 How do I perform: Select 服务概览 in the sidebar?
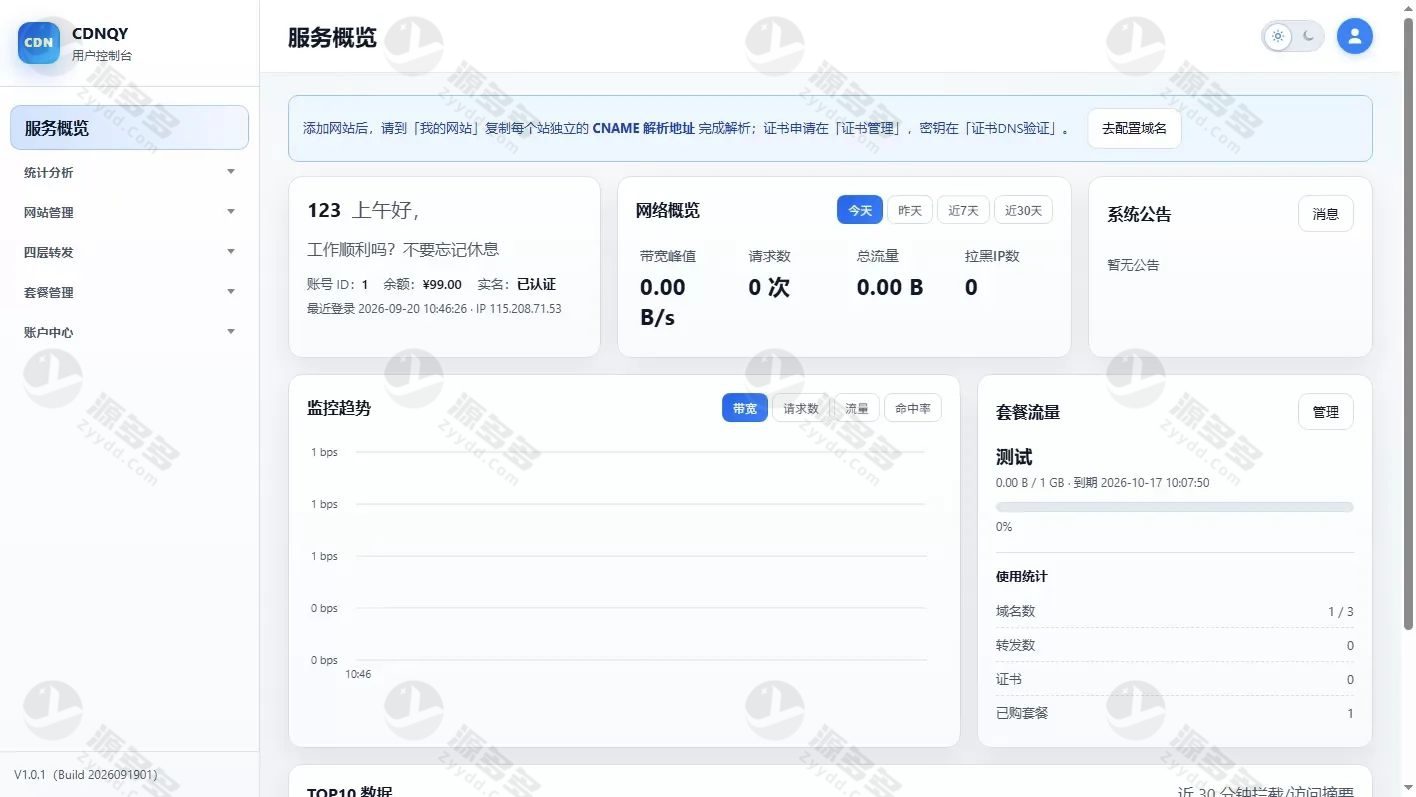tap(129, 128)
